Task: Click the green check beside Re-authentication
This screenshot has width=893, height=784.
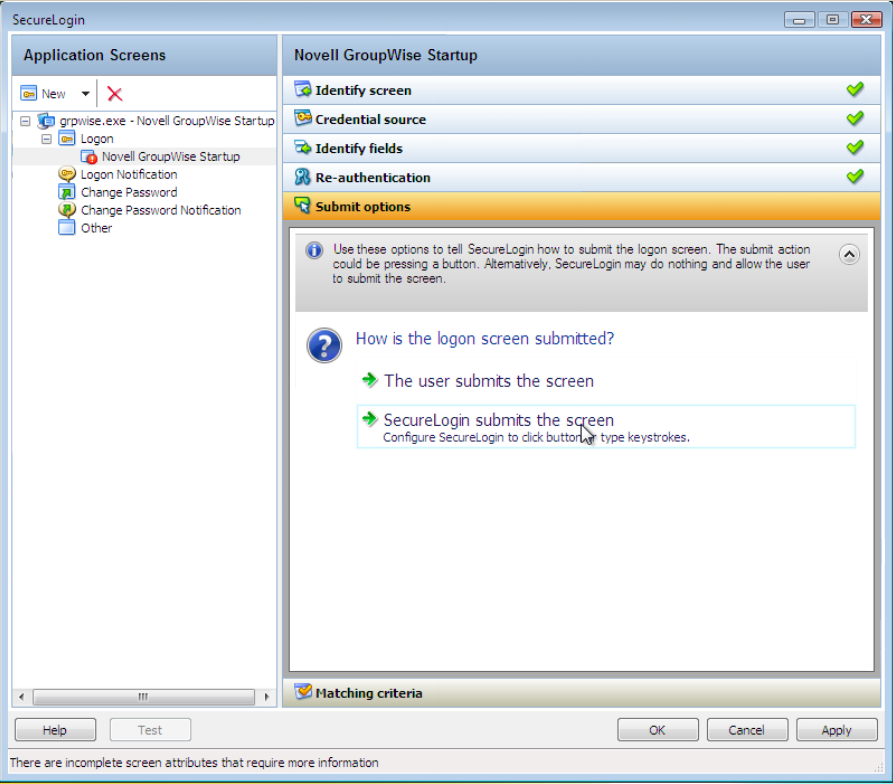Action: [x=855, y=176]
